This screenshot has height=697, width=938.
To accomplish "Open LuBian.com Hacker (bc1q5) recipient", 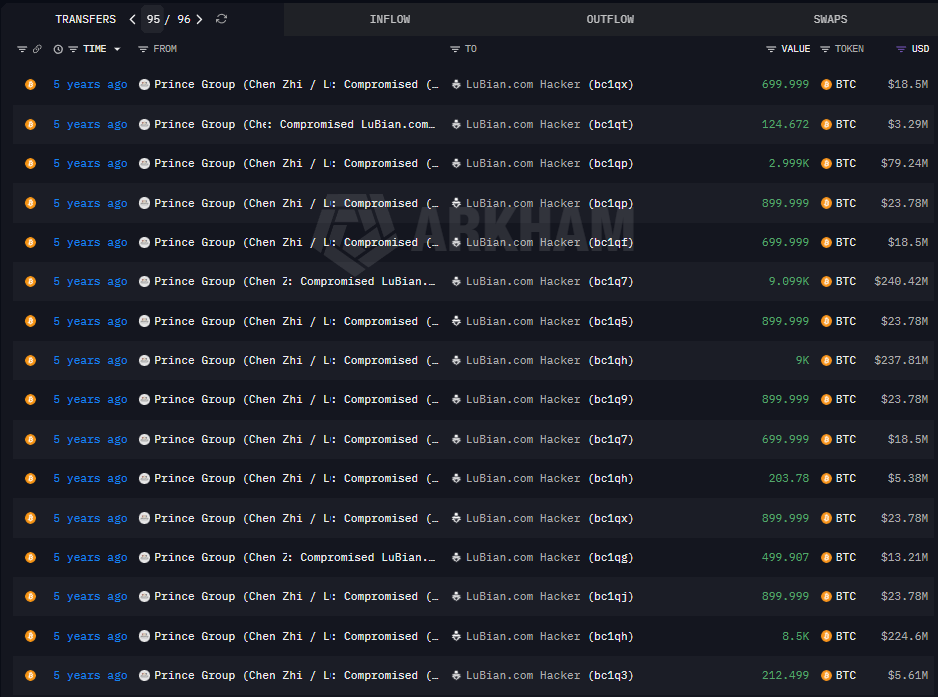I will 549,321.
